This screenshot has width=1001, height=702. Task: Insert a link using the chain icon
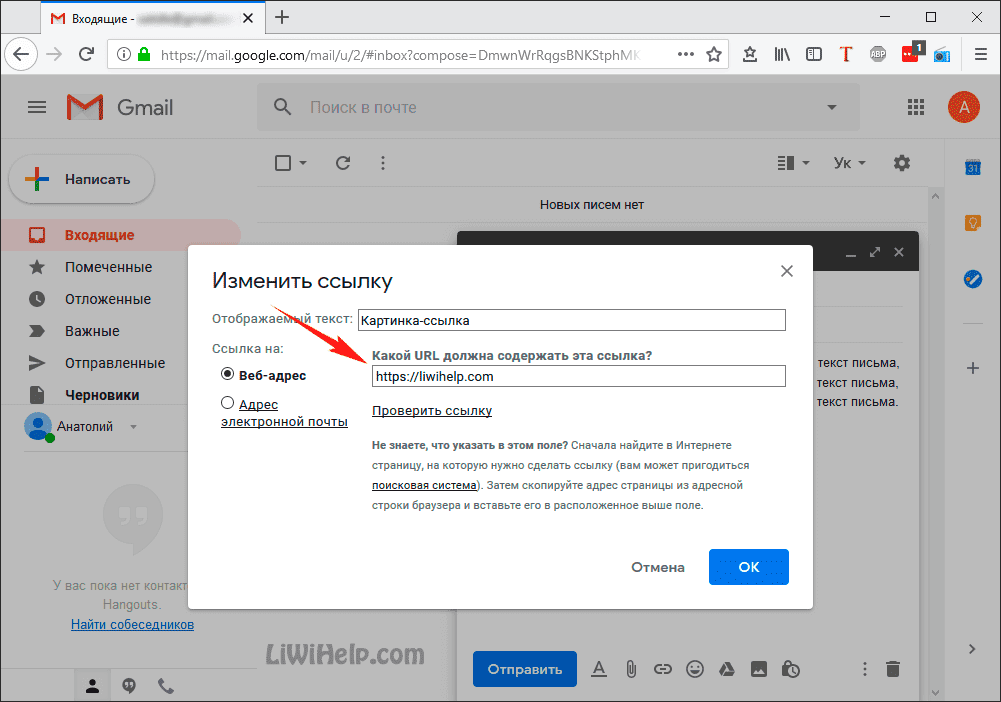tap(663, 669)
